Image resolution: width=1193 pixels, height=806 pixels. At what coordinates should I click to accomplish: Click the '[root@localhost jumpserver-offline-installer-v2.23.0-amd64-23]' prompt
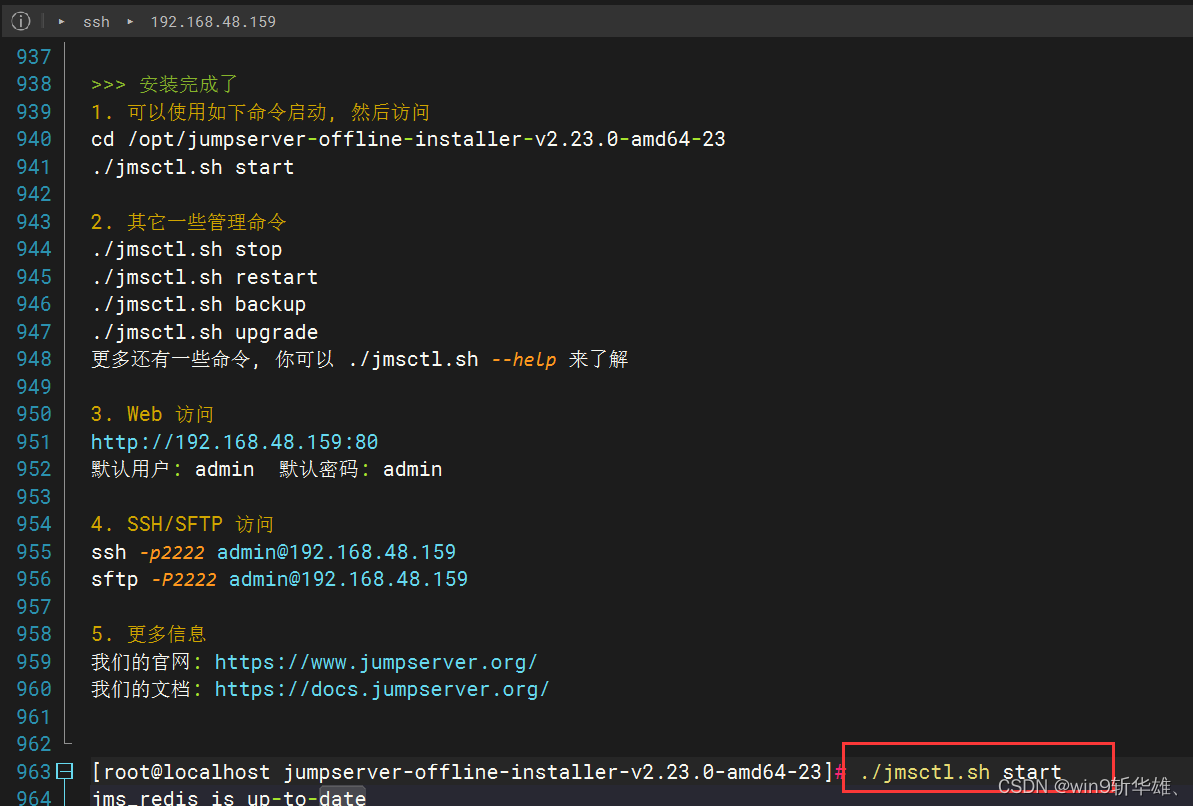(463, 772)
